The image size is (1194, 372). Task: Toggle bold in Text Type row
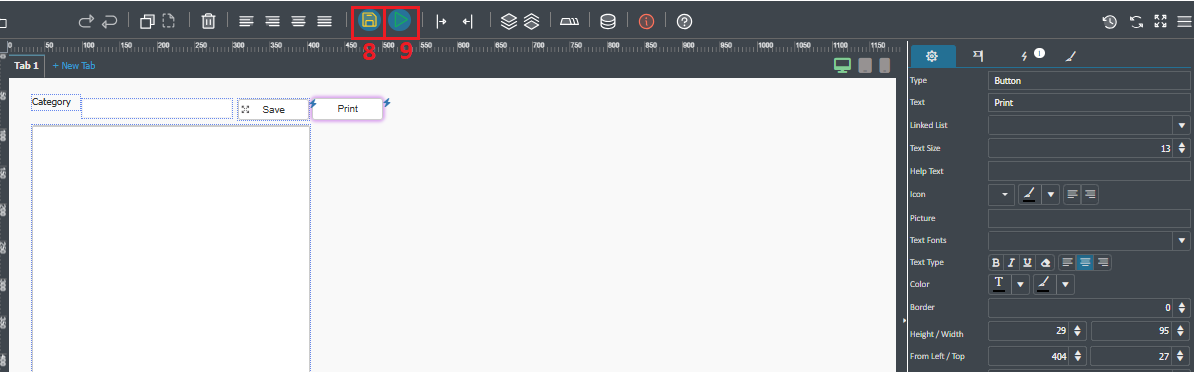[x=996, y=262]
